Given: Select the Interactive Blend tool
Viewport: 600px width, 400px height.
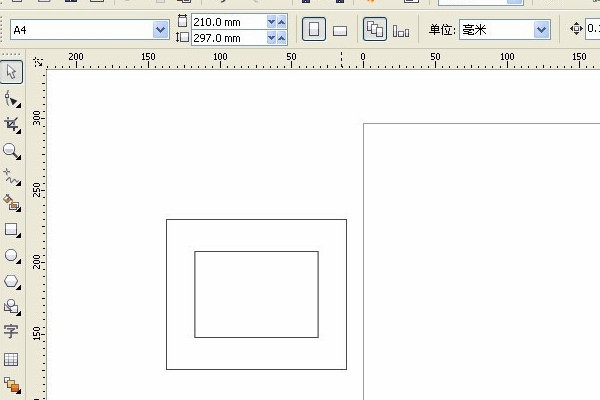Looking at the screenshot, I should click(12, 385).
